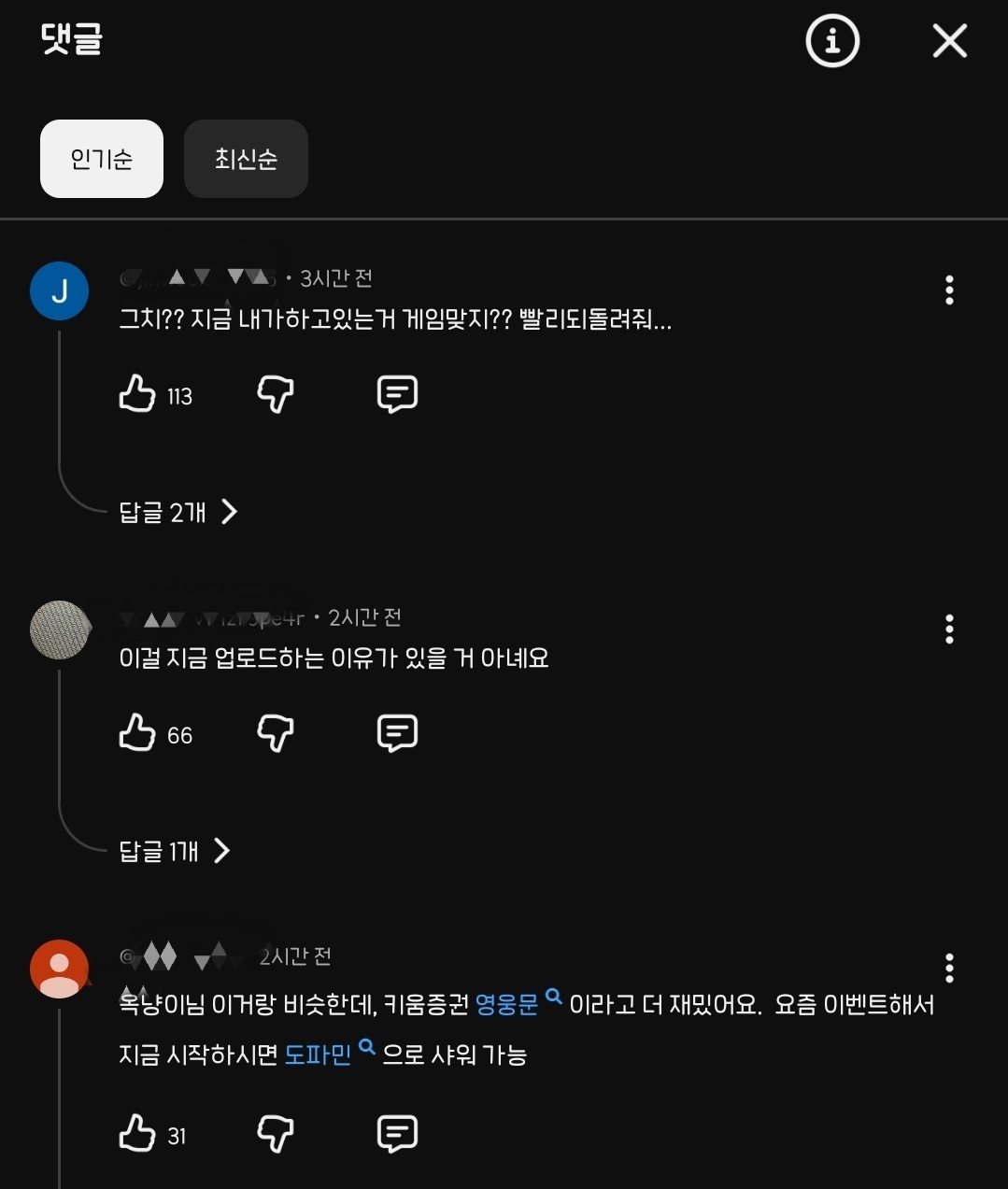This screenshot has width=1008, height=1189.
Task: Select the 인기순 sort tab
Action: (102, 159)
